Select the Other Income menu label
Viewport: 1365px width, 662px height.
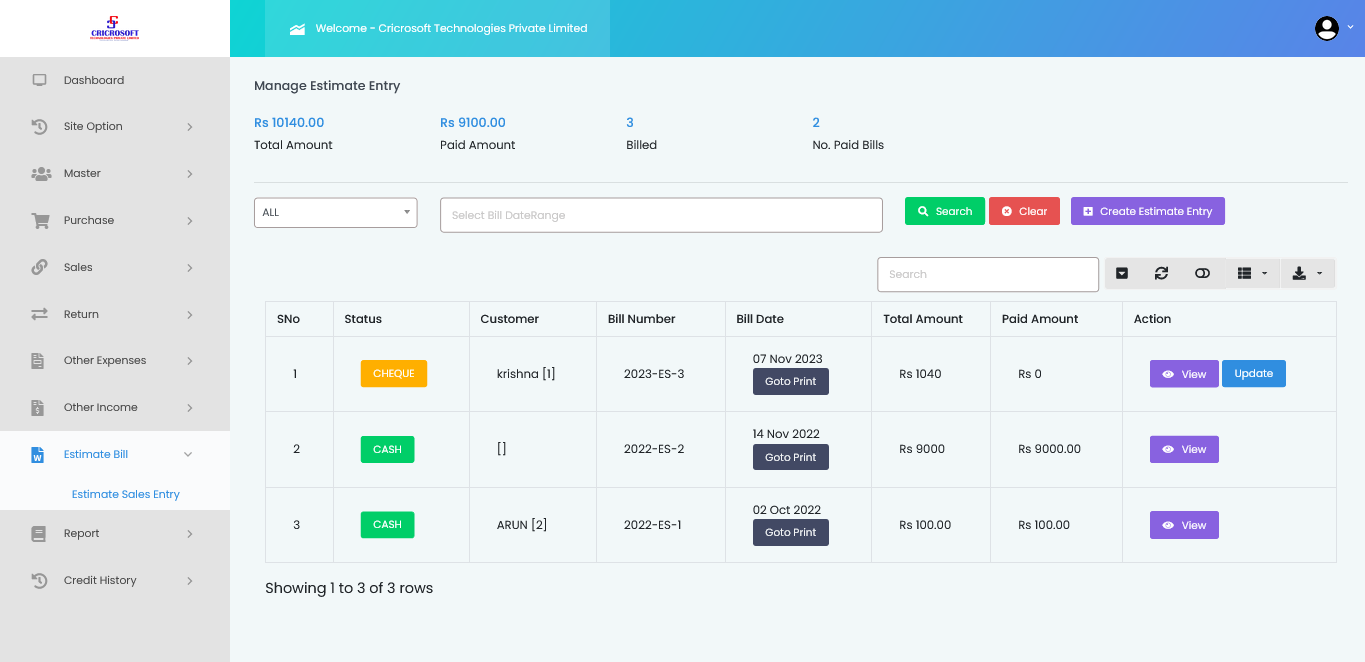tap(101, 407)
